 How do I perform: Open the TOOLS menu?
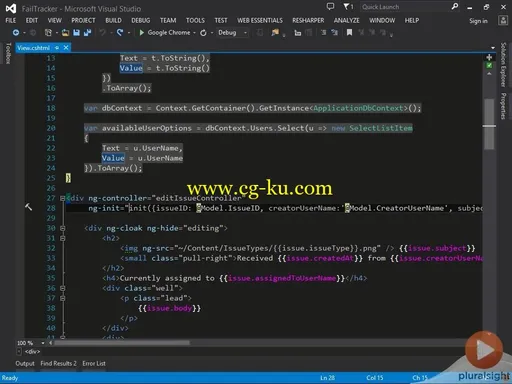point(195,21)
